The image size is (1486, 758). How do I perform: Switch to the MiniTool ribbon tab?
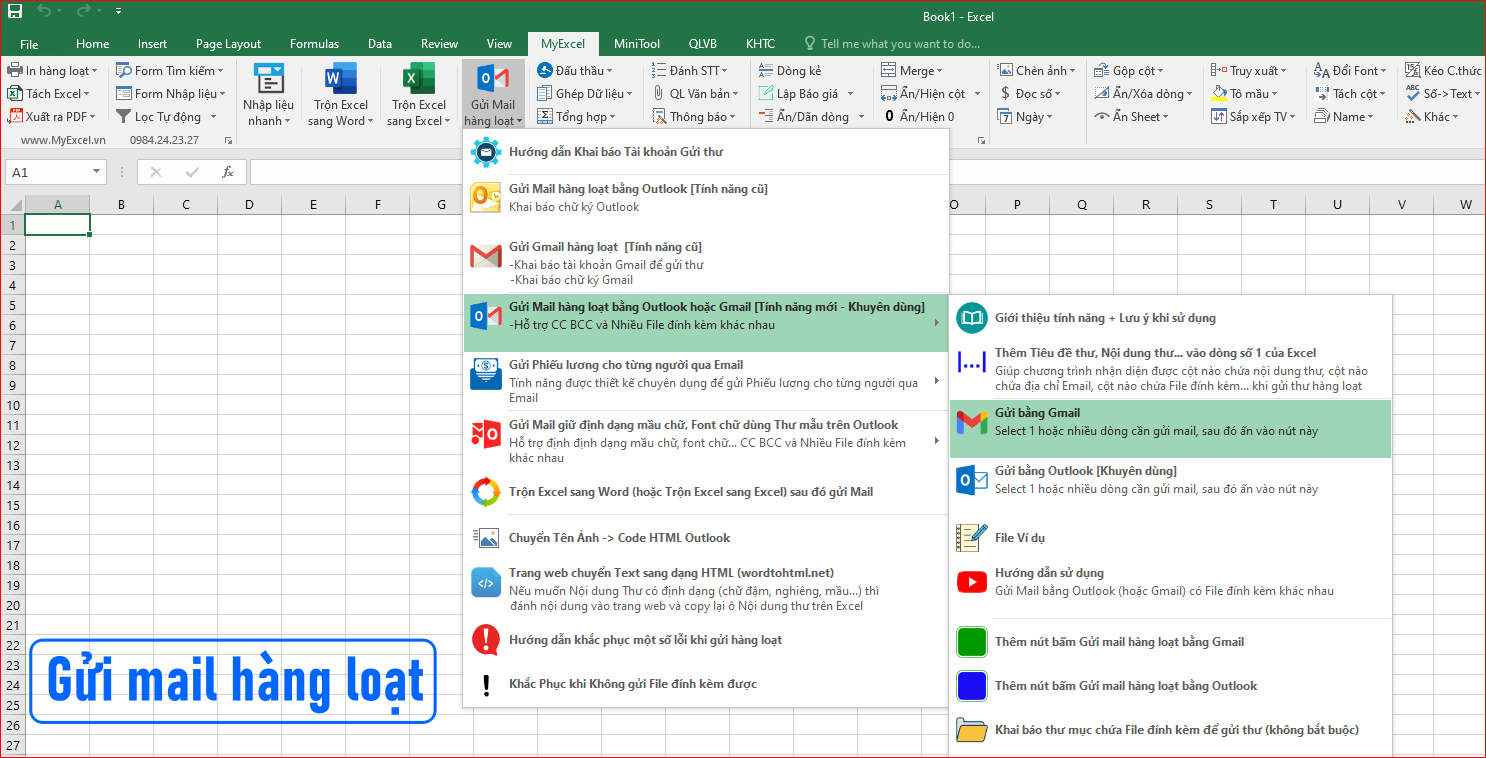click(636, 43)
